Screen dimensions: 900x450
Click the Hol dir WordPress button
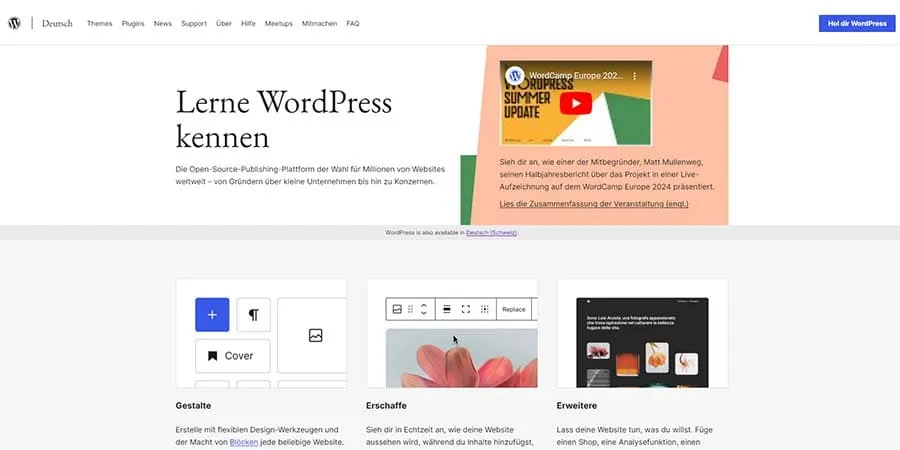pos(857,24)
